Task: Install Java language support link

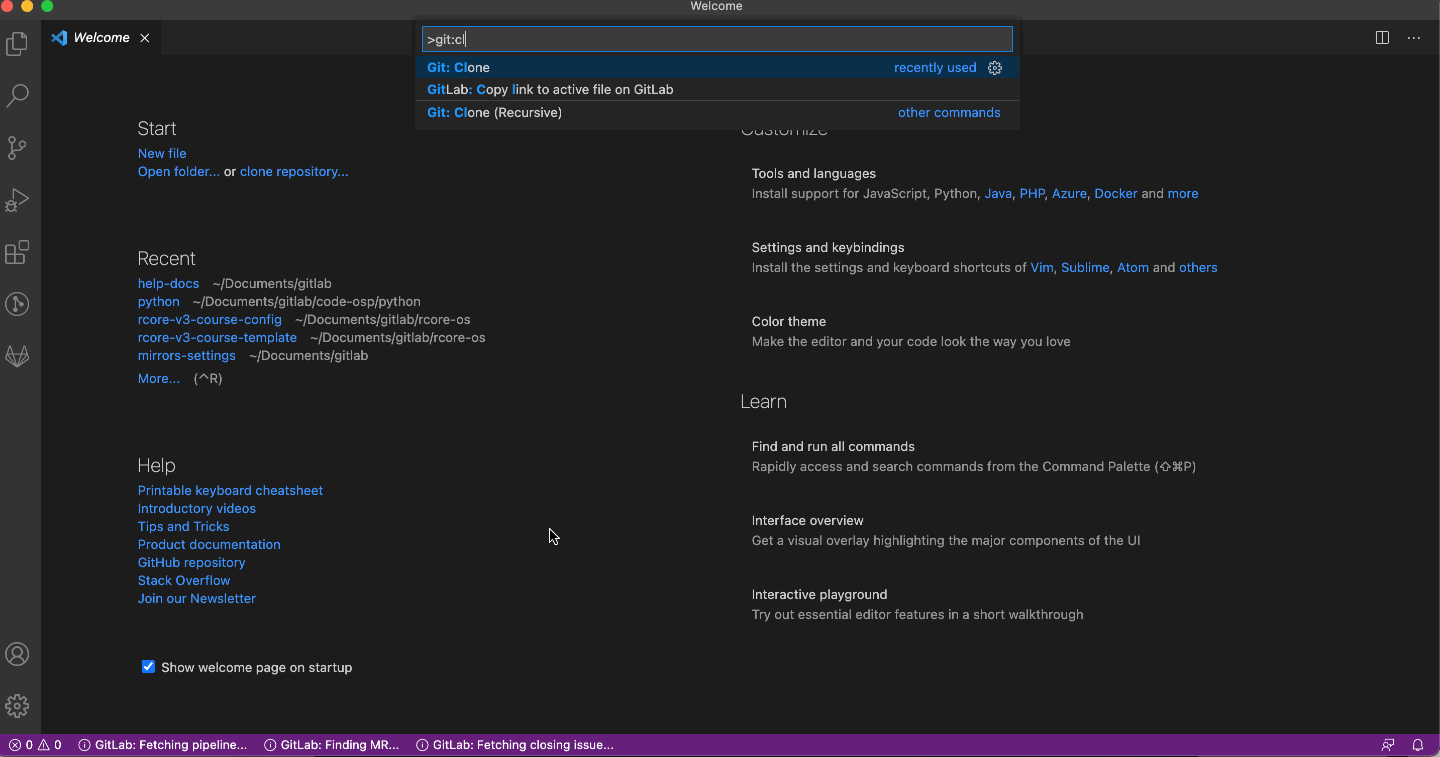Action: pyautogui.click(x=998, y=194)
